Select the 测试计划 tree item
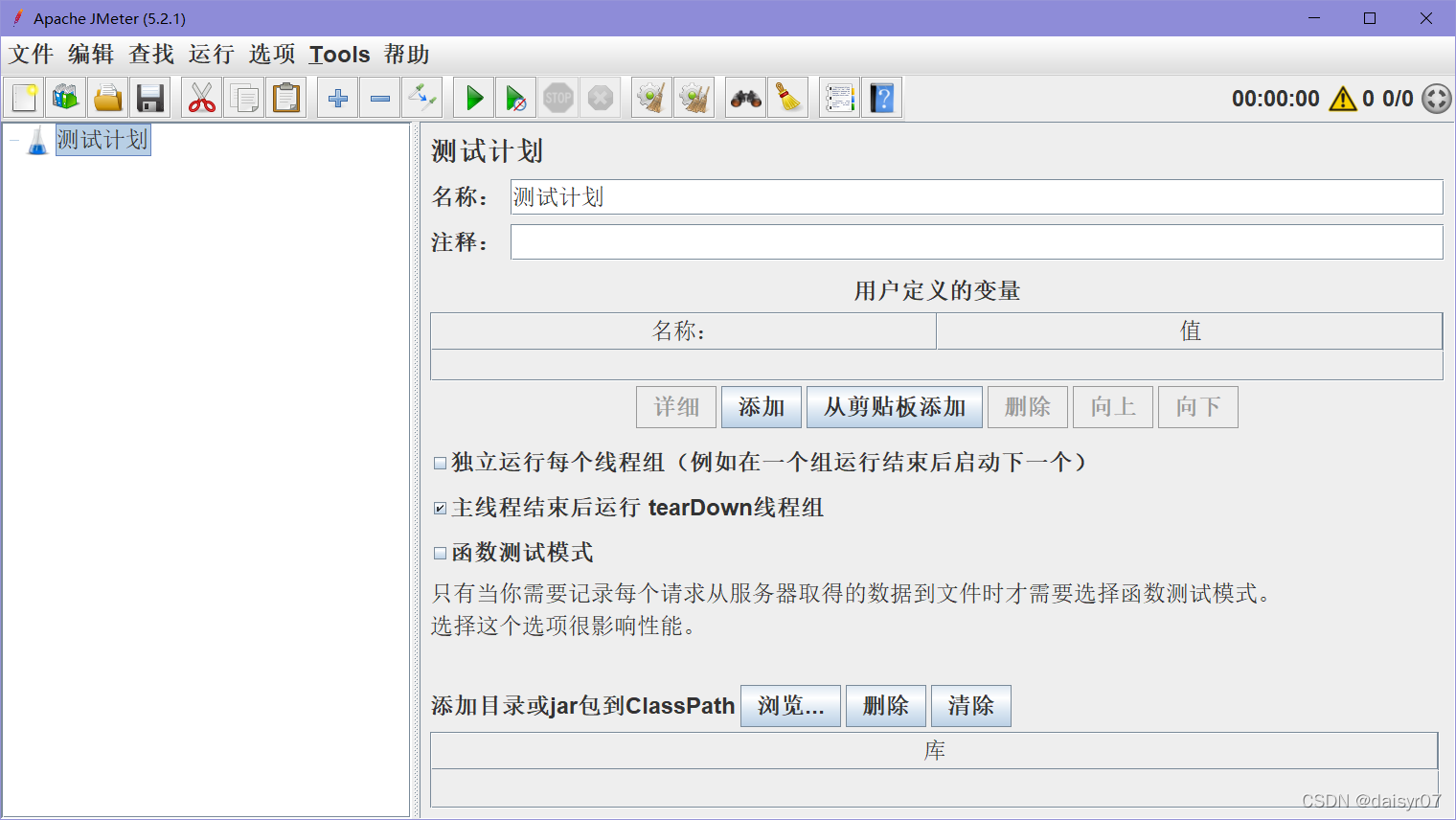Viewport: 1456px width, 820px height. pyautogui.click(x=102, y=140)
